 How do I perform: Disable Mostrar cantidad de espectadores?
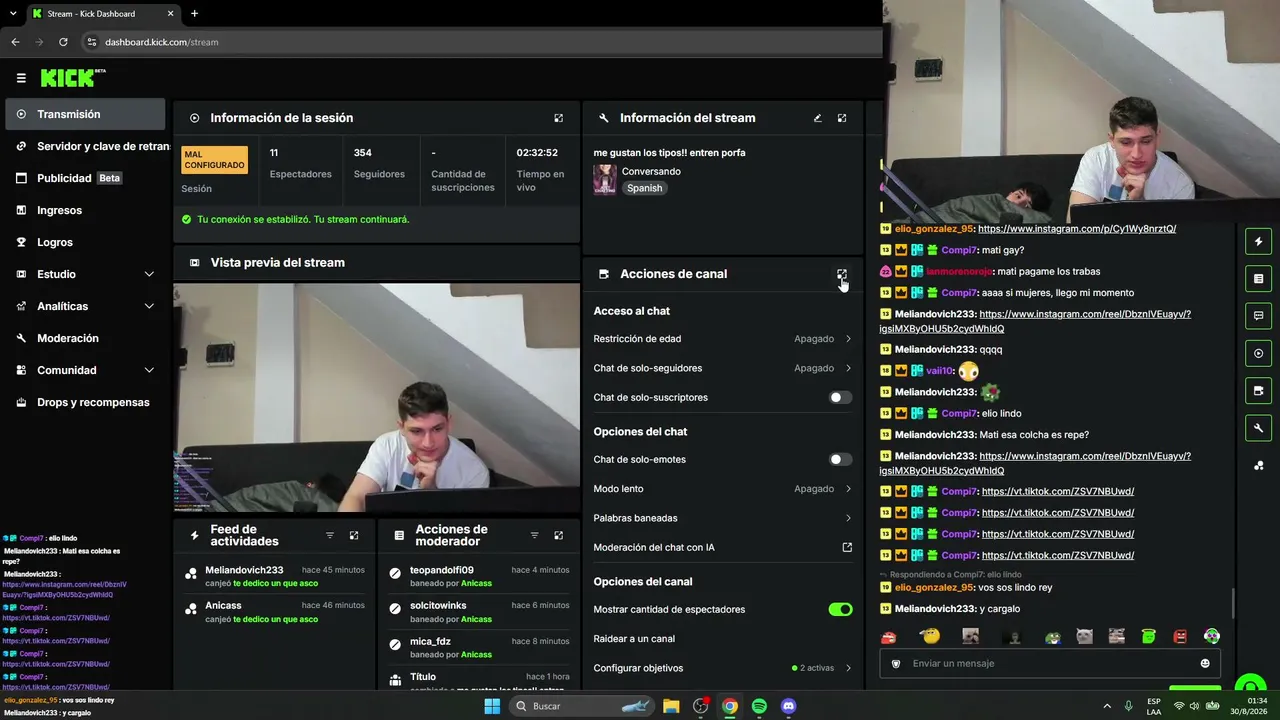coord(841,609)
